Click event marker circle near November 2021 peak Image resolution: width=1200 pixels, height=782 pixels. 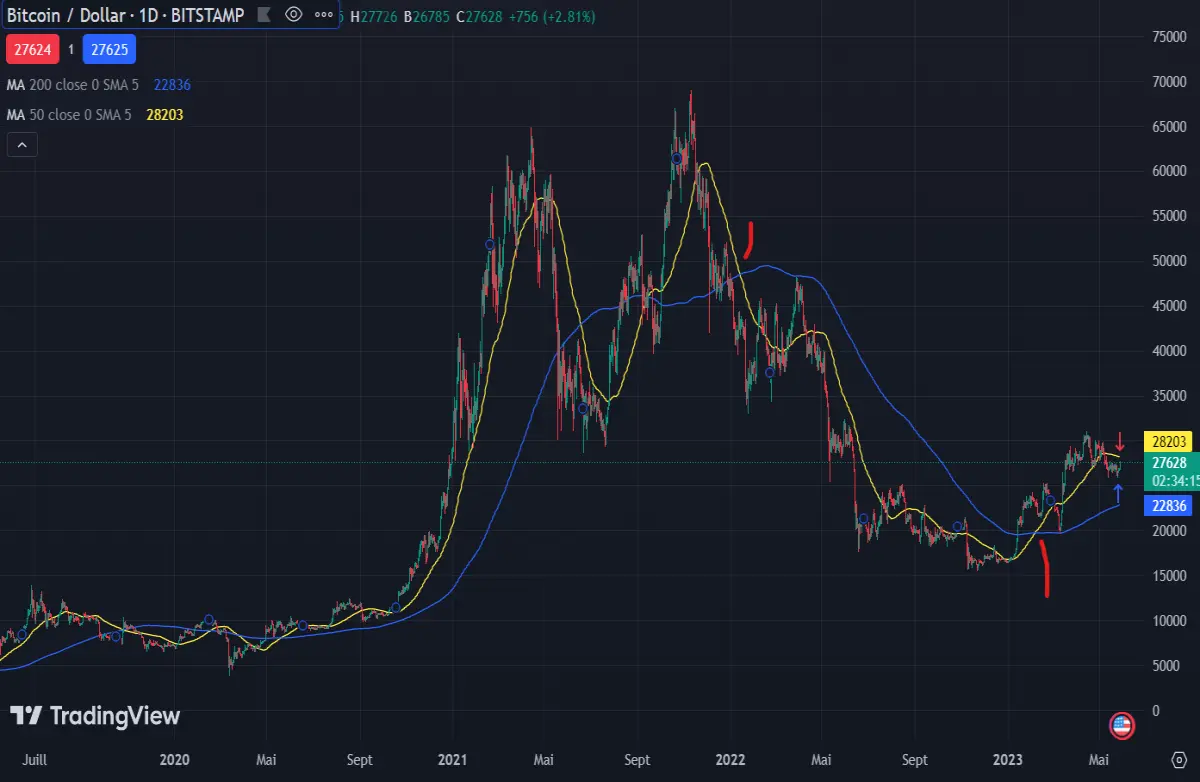(x=677, y=158)
